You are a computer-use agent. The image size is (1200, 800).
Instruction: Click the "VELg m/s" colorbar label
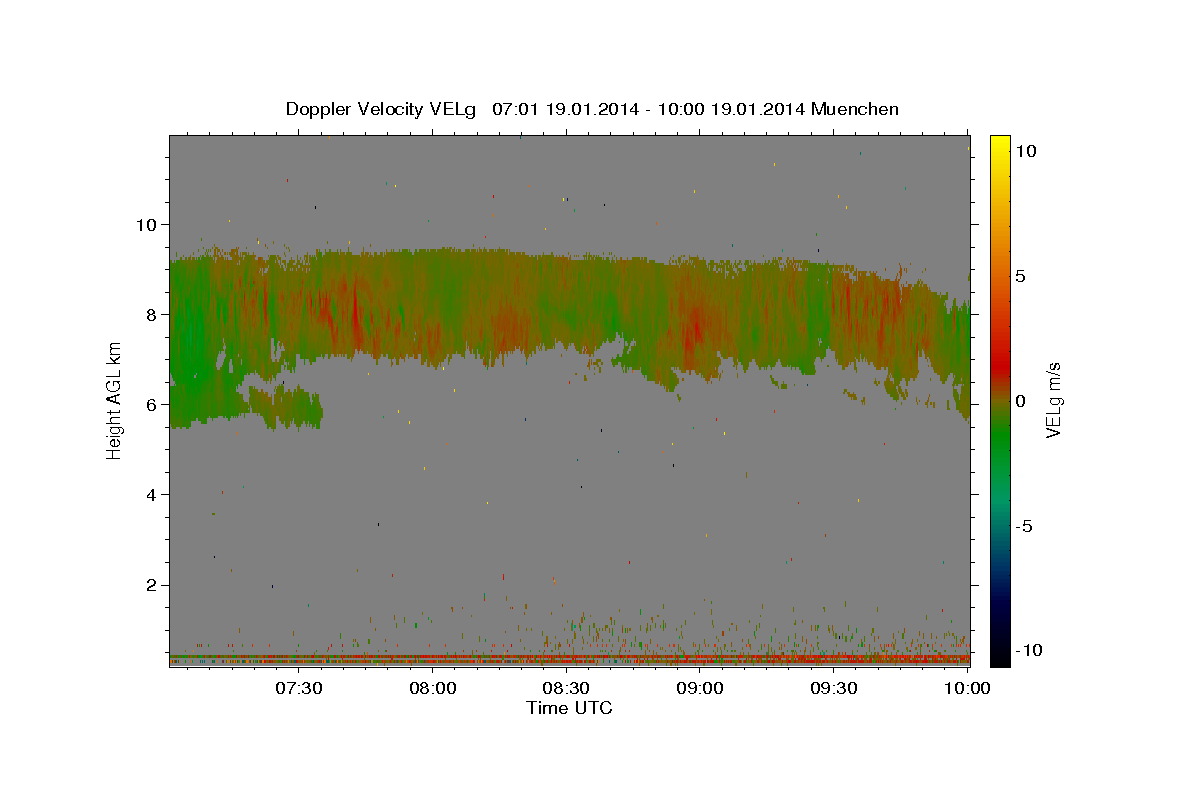click(x=1053, y=402)
